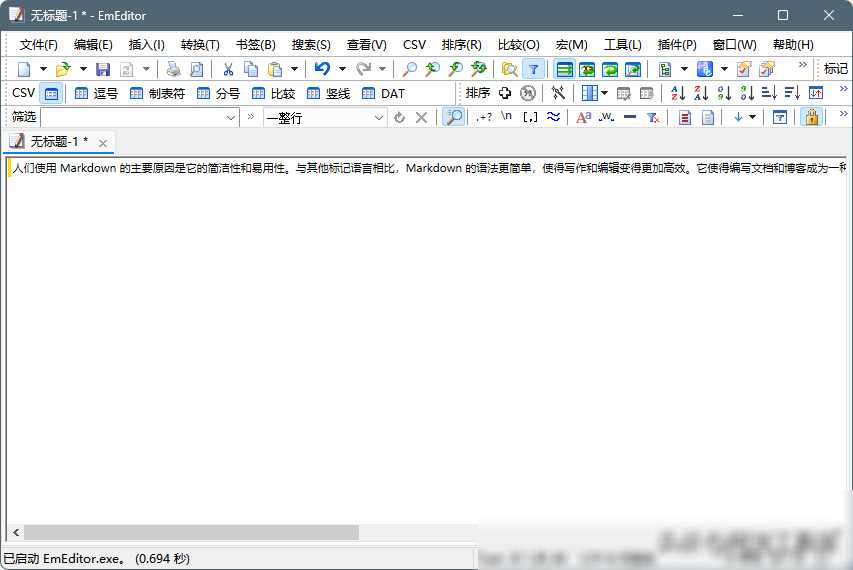Viewport: 853px width, 570px height.
Task: Open the 文件(F) menu
Action: pyautogui.click(x=39, y=45)
